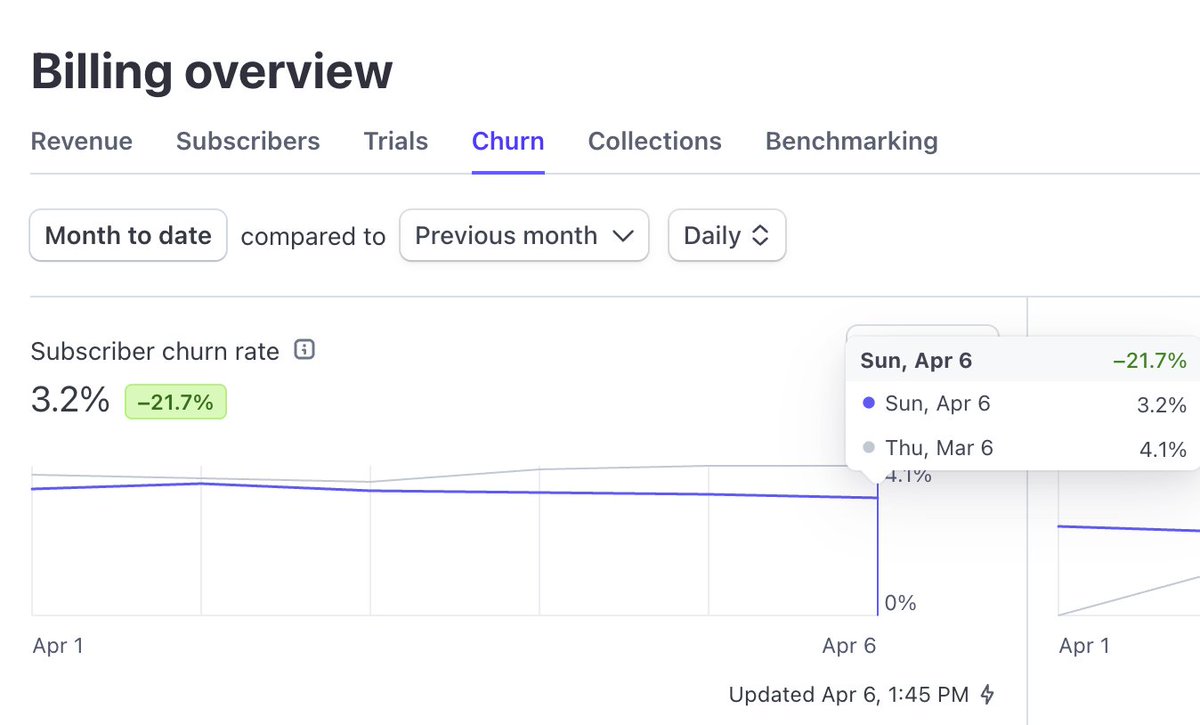This screenshot has width=1200, height=725.
Task: Click the Updated Apr 6, 1:45 PM text
Action: (849, 694)
